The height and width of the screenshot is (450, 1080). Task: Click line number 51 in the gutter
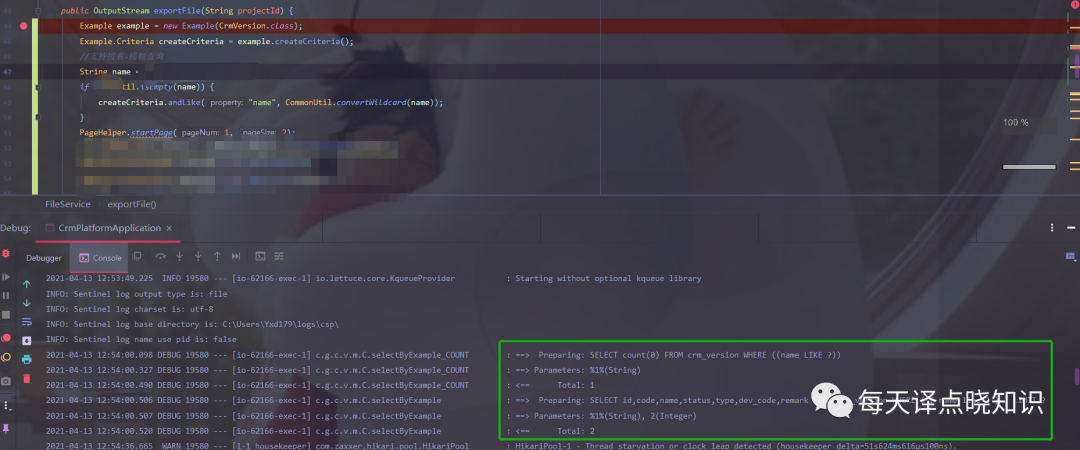pos(7,133)
